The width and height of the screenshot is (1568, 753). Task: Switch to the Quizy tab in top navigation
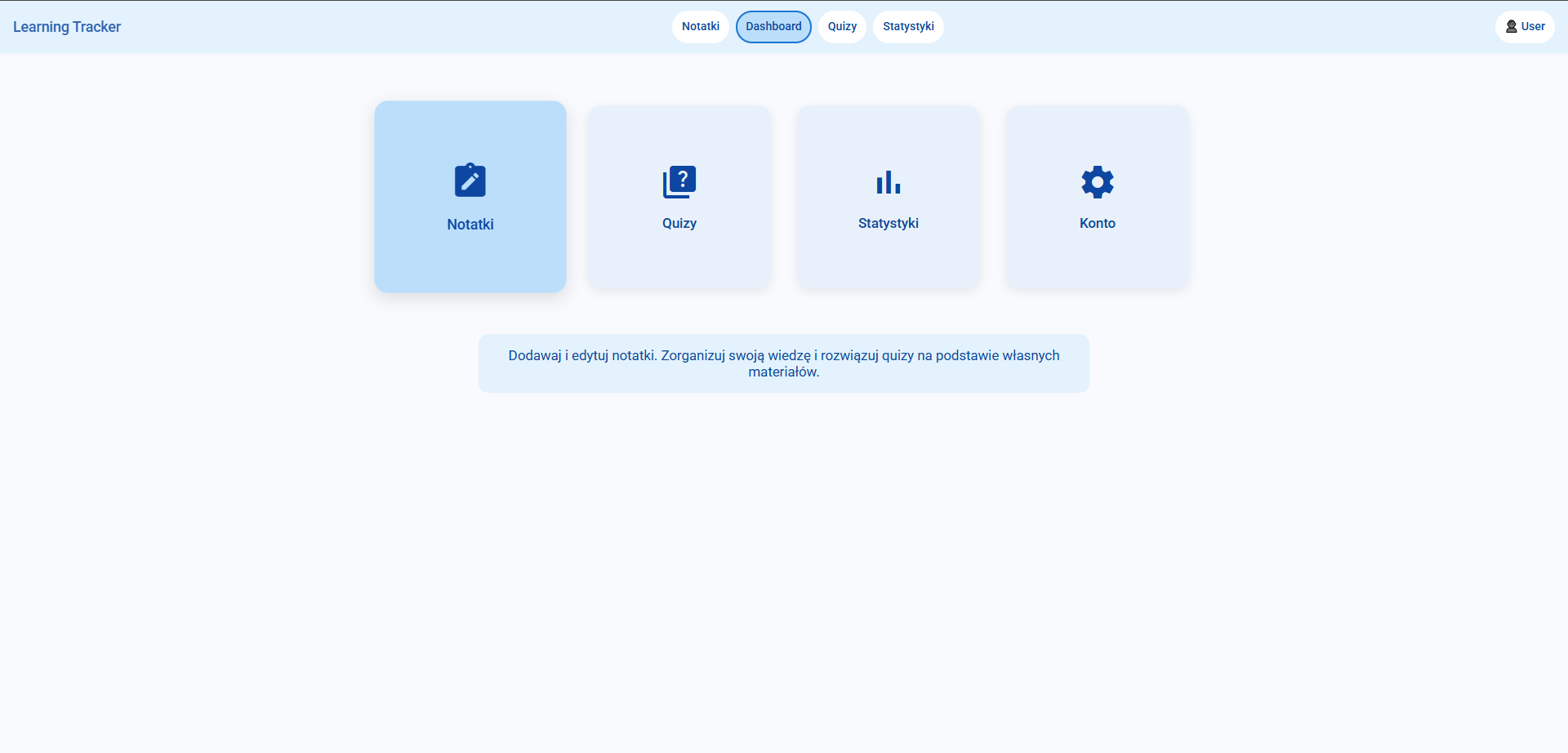pyautogui.click(x=842, y=27)
